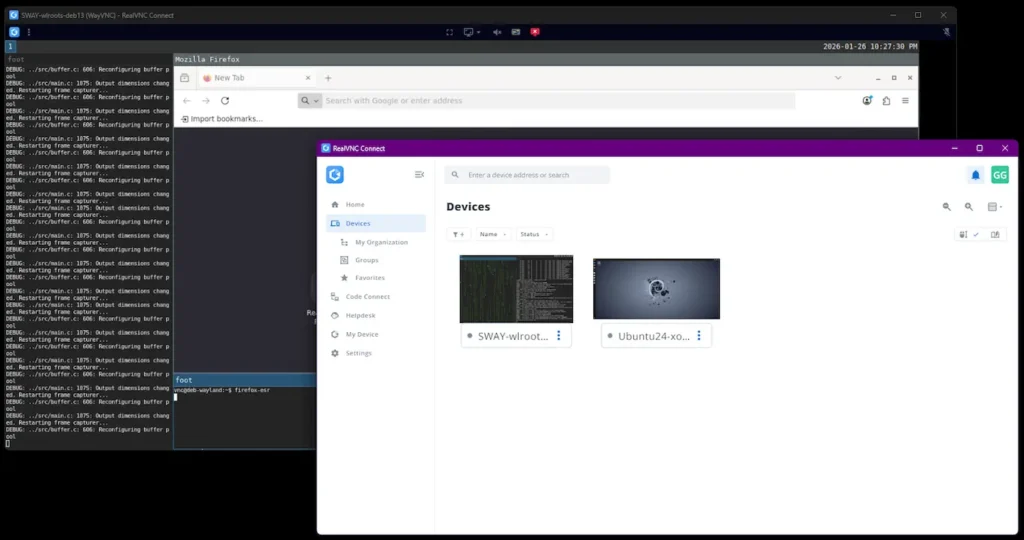1024x540 pixels.
Task: Toggle the toolbar pin in the viewer window
Action: click(x=946, y=32)
